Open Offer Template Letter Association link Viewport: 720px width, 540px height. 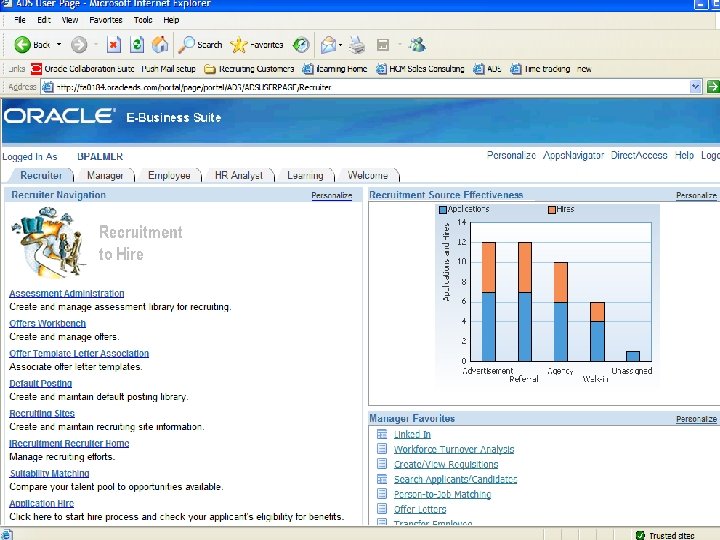click(79, 353)
